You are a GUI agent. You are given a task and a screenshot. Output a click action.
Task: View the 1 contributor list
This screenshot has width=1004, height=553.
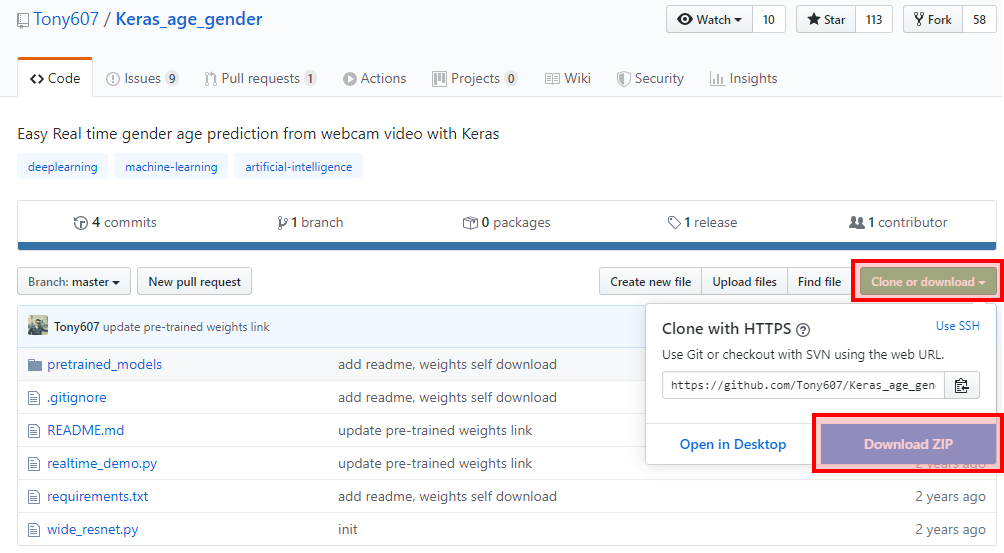898,222
